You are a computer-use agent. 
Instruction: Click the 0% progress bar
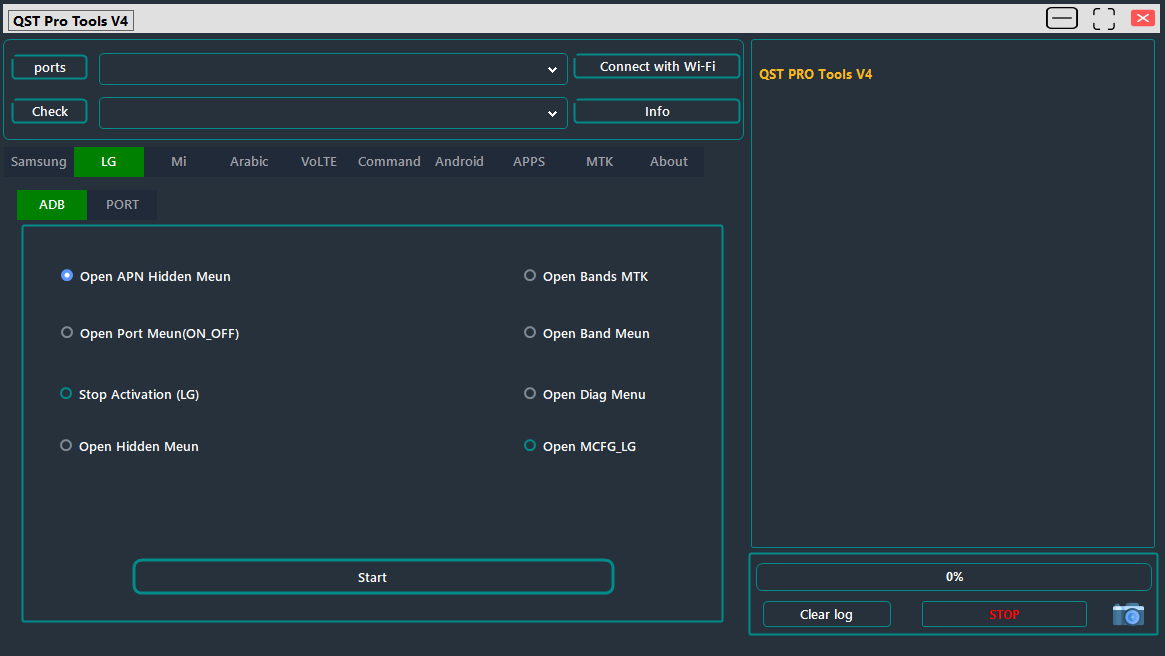[953, 576]
